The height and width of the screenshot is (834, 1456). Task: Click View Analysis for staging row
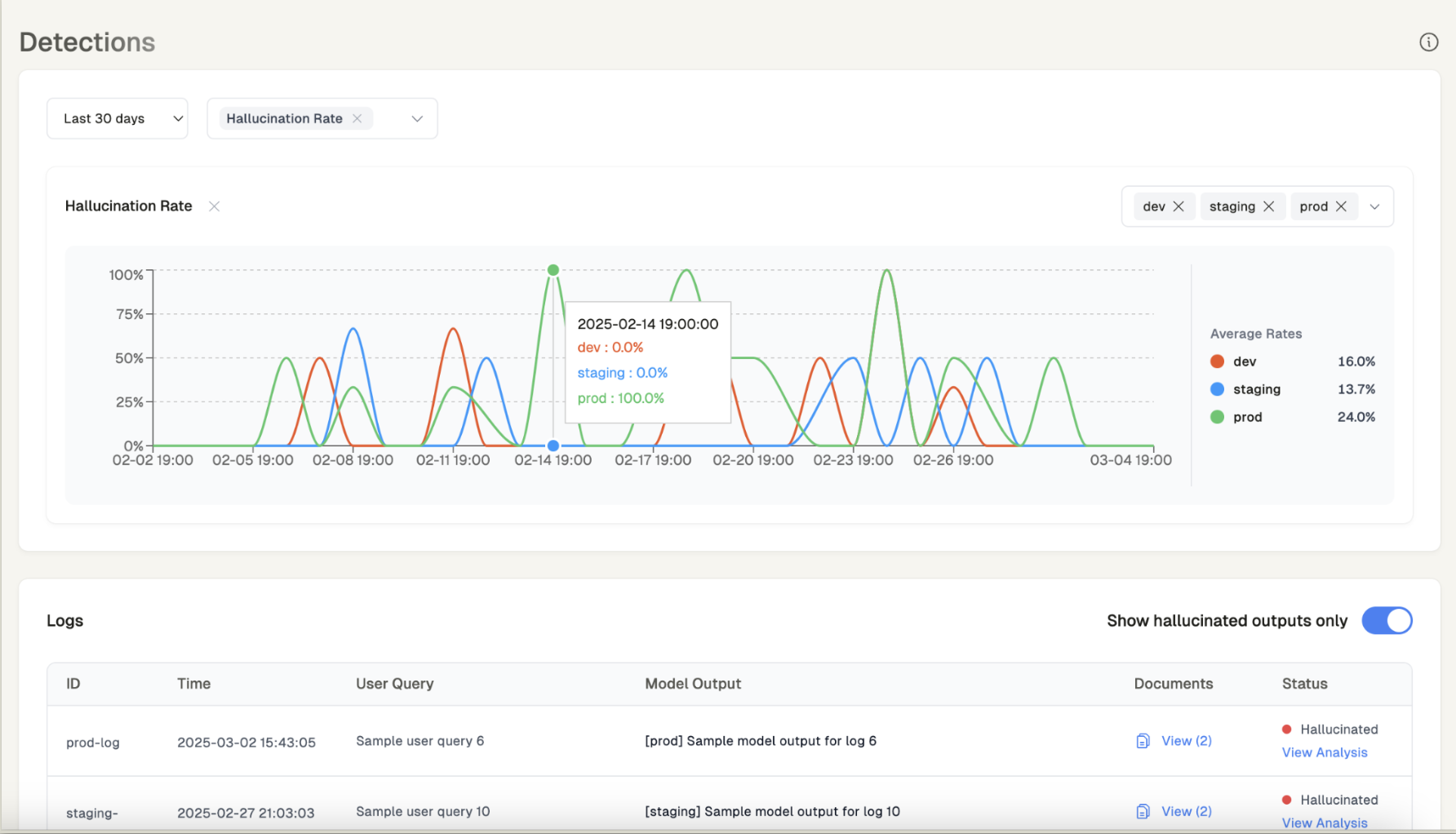(x=1325, y=823)
